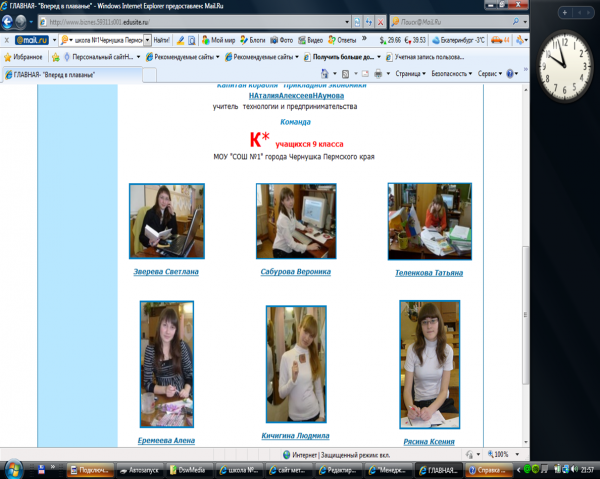Open Кичигина Людмила link
600x479 pixels.
pos(295,436)
